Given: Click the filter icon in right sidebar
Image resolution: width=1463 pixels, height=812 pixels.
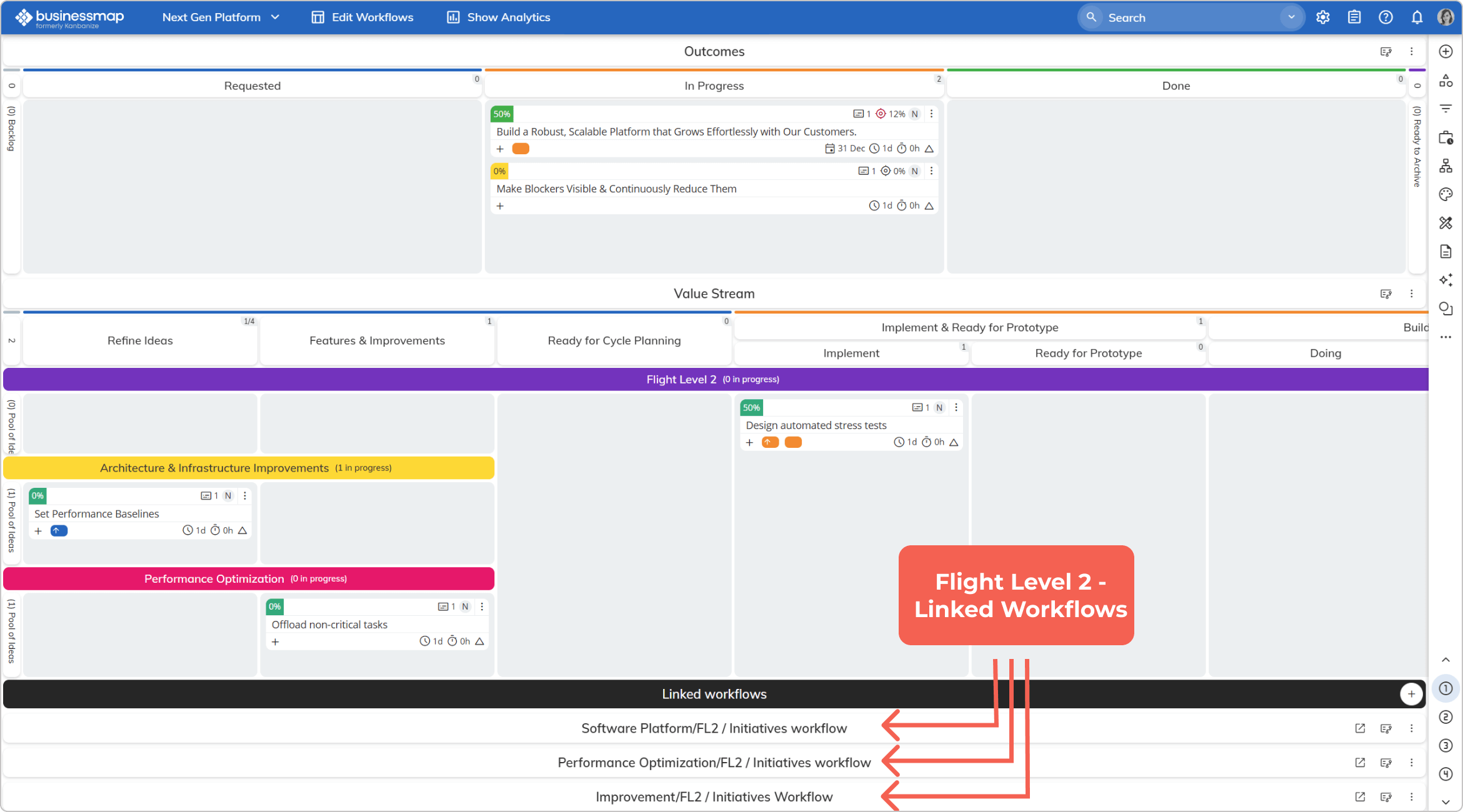Looking at the screenshot, I should pos(1446,109).
